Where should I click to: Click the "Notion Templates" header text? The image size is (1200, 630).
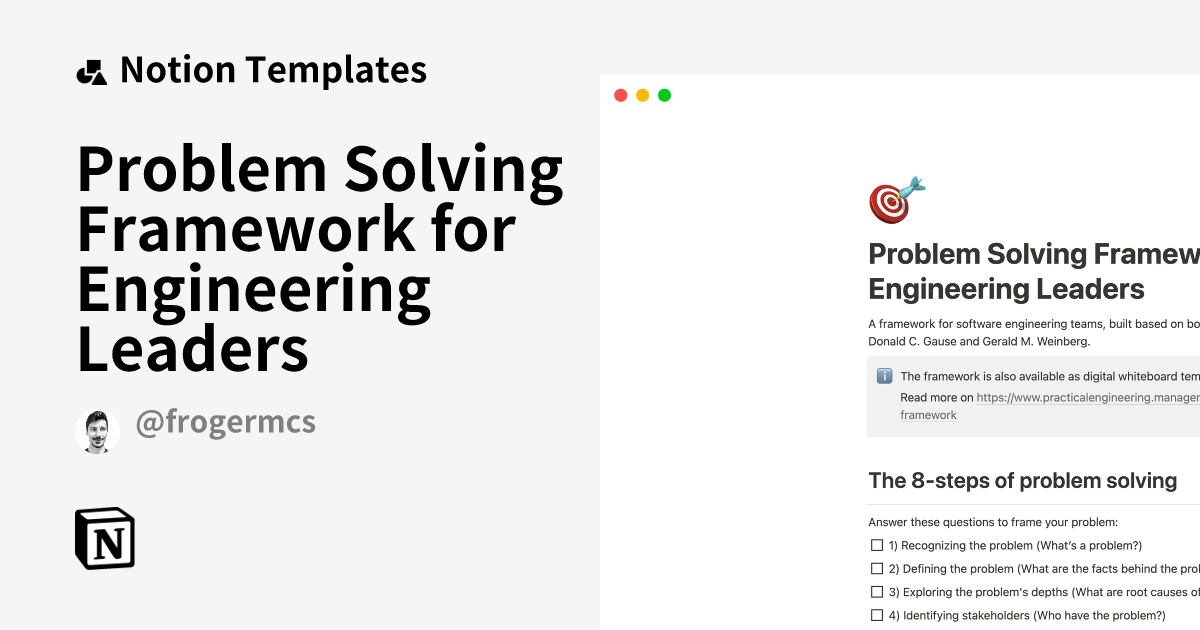[274, 69]
